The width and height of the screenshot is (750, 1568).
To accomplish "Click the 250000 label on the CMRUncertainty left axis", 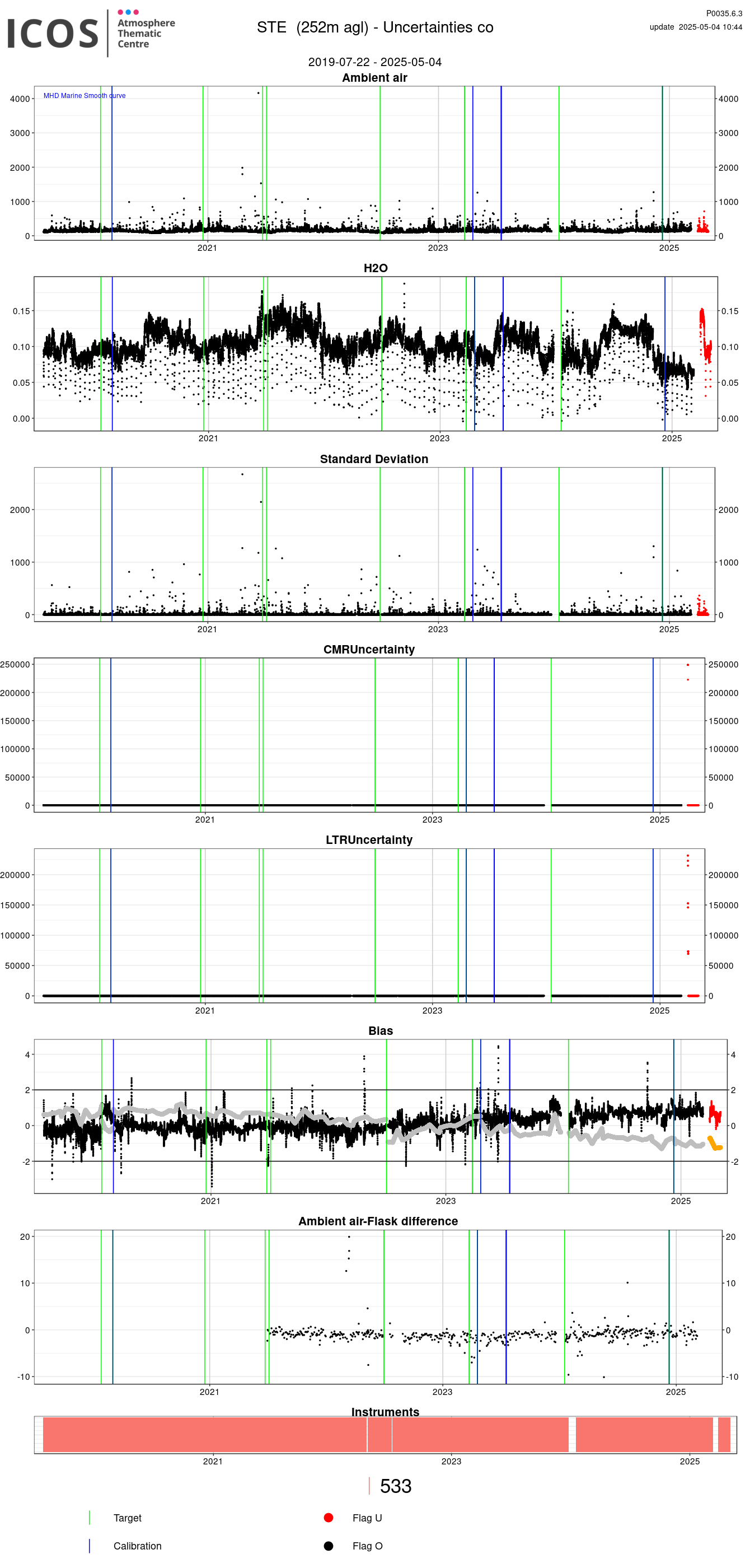I will 15,665.
